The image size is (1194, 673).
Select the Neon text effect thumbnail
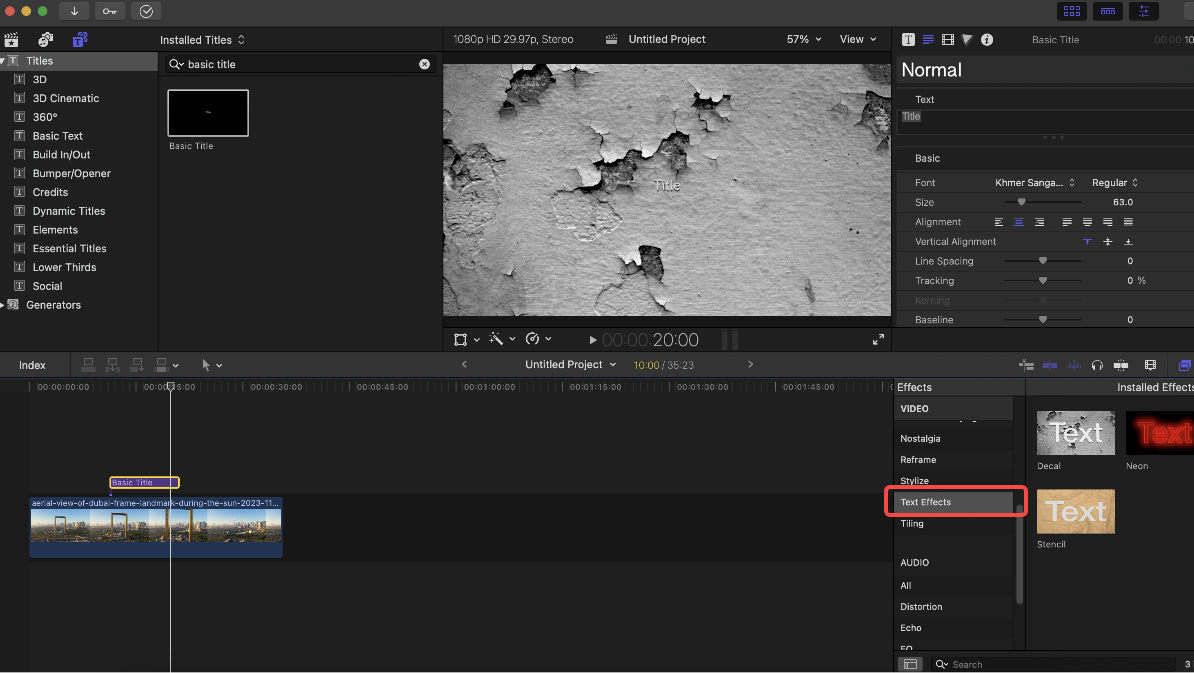click(1160, 433)
